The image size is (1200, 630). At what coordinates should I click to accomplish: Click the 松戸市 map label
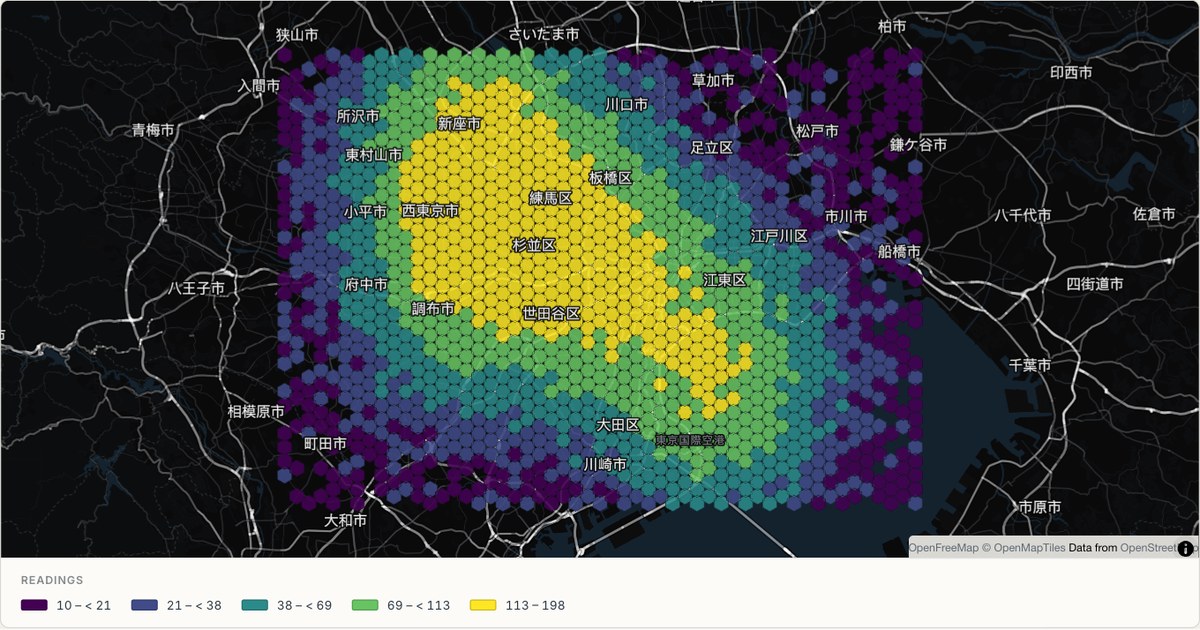click(817, 131)
